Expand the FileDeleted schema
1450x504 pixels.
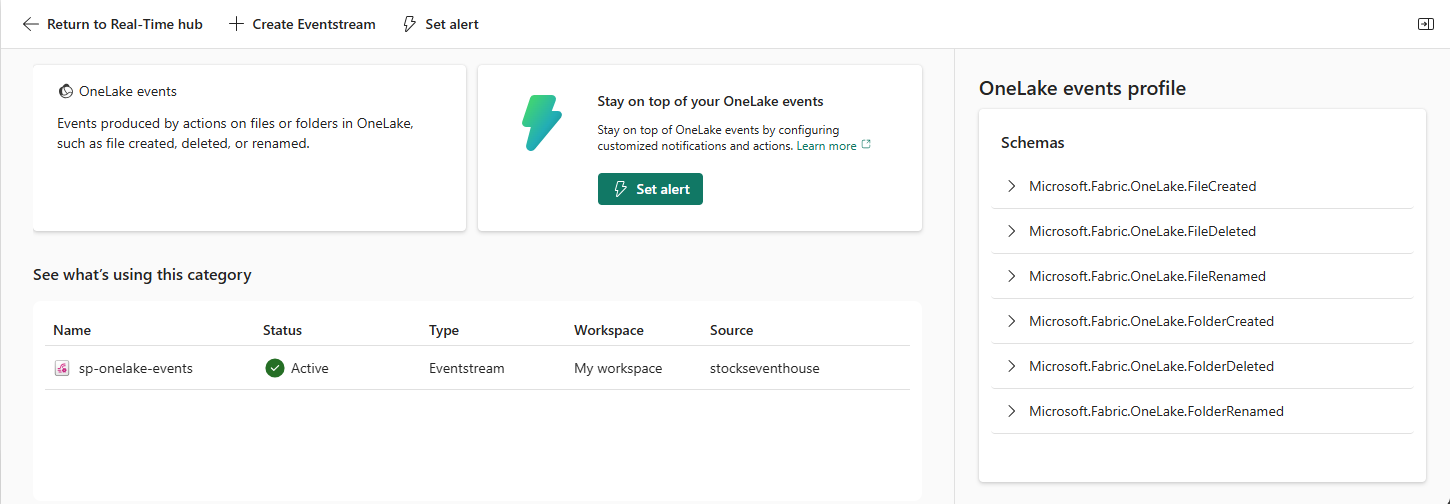coord(1011,231)
